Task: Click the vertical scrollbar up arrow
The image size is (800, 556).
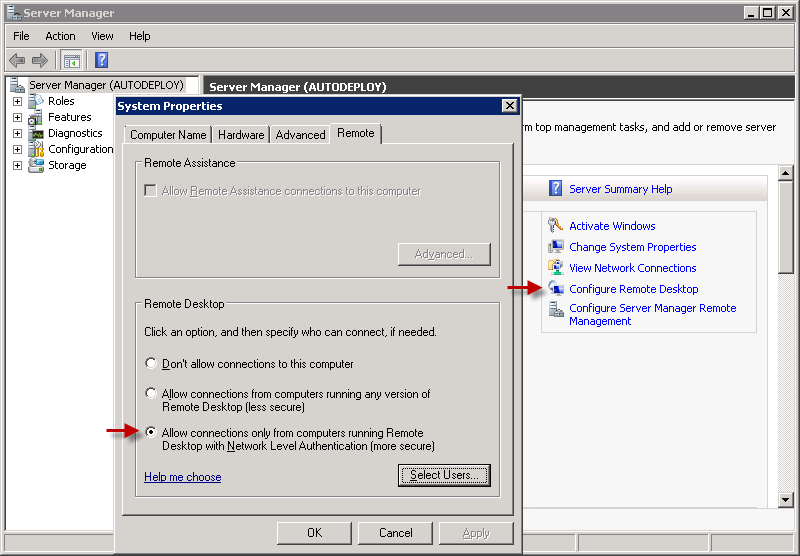Action: click(786, 173)
